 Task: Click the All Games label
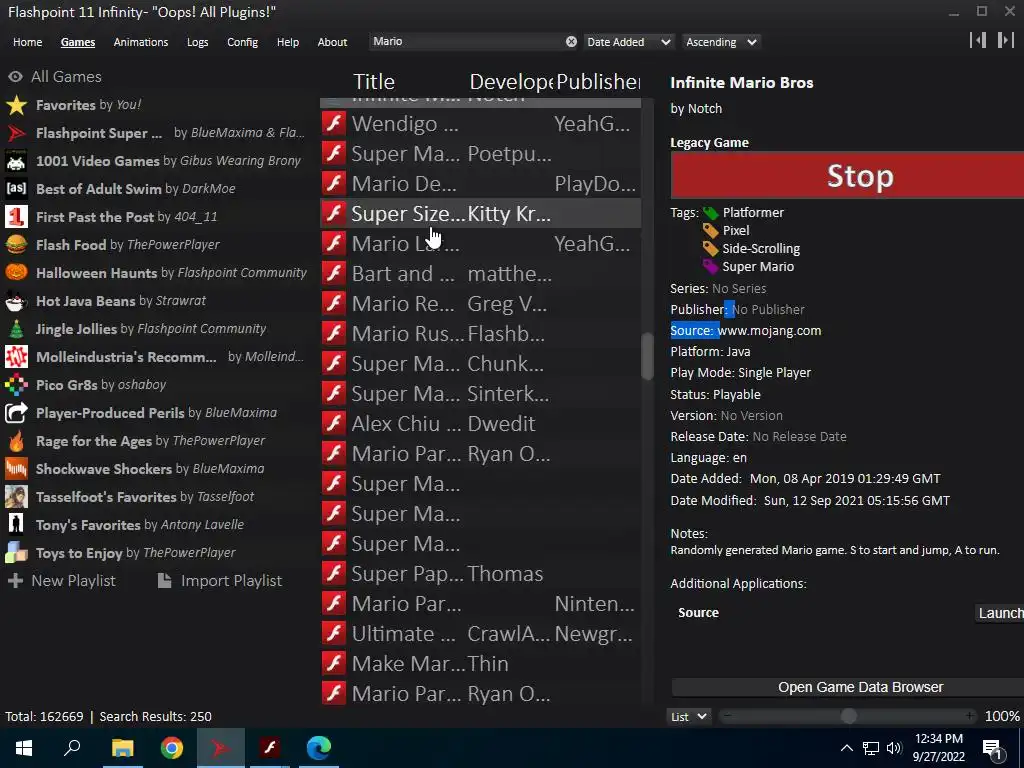pyautogui.click(x=67, y=76)
